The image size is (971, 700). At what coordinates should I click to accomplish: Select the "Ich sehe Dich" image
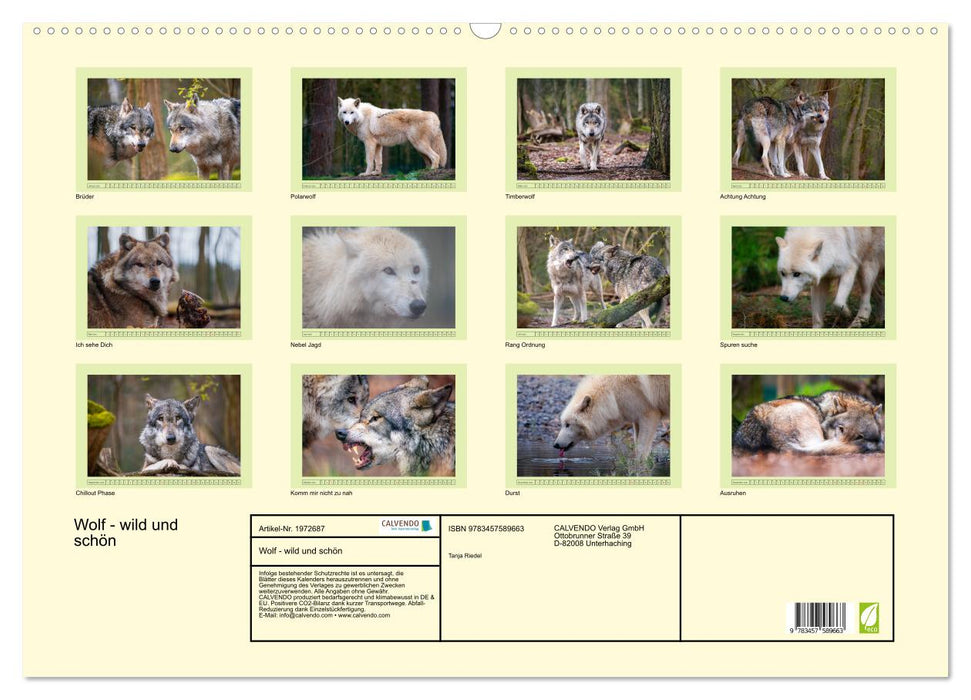point(163,278)
